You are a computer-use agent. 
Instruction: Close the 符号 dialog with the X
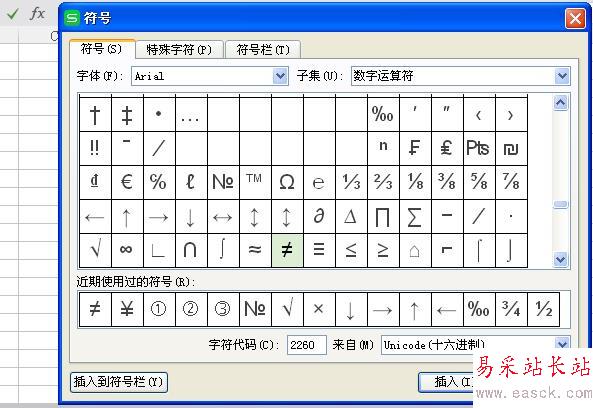[x=575, y=18]
